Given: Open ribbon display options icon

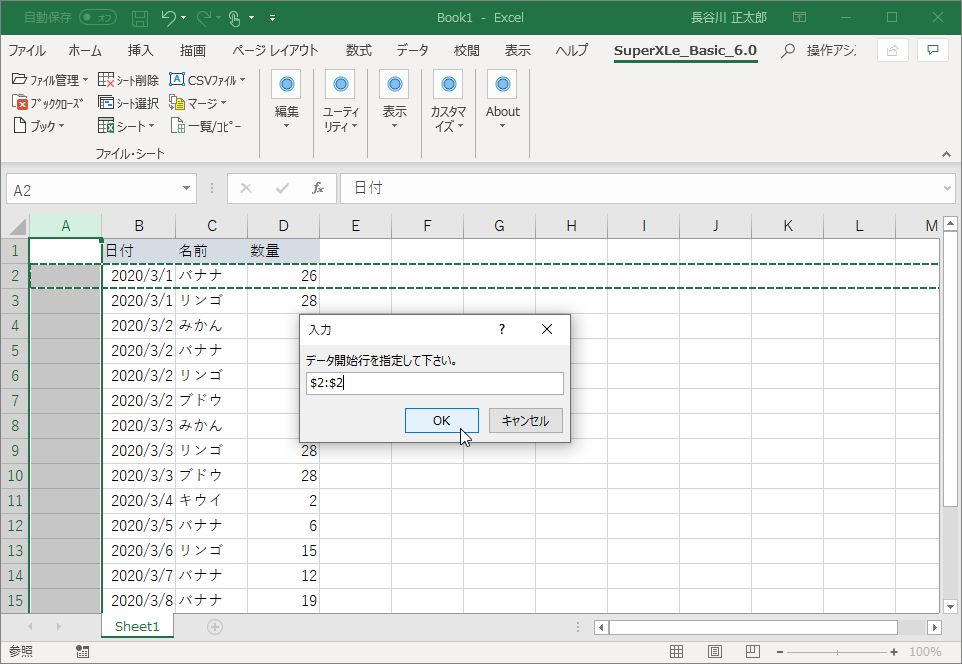Looking at the screenshot, I should (x=799, y=18).
